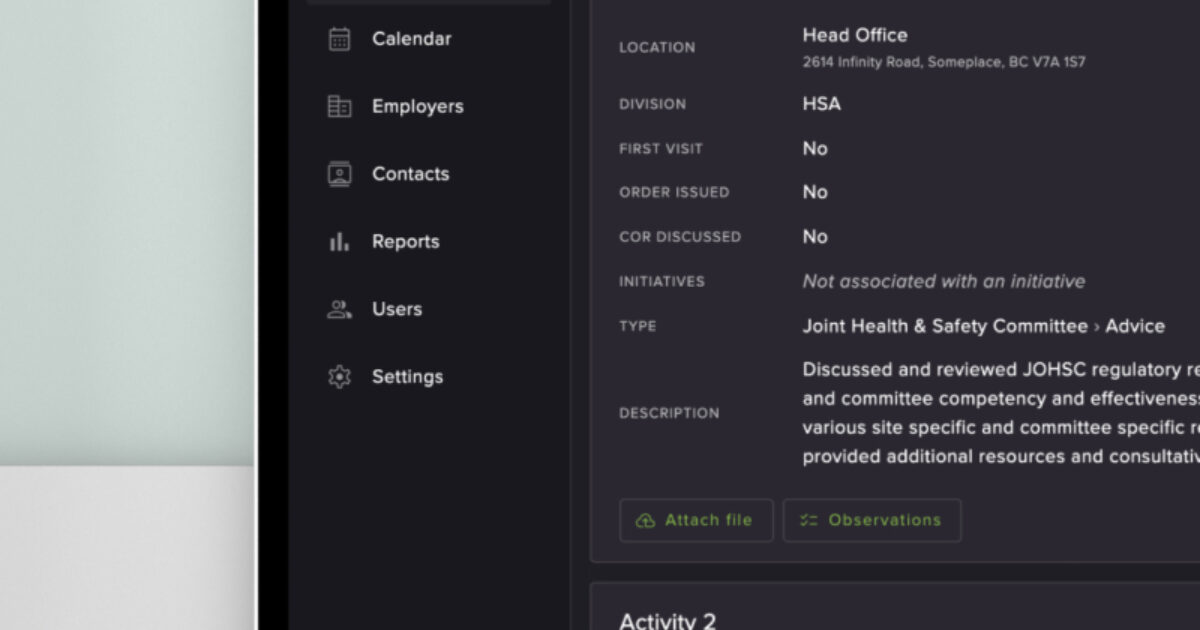
Task: Click the Employers building icon
Action: pyautogui.click(x=340, y=106)
